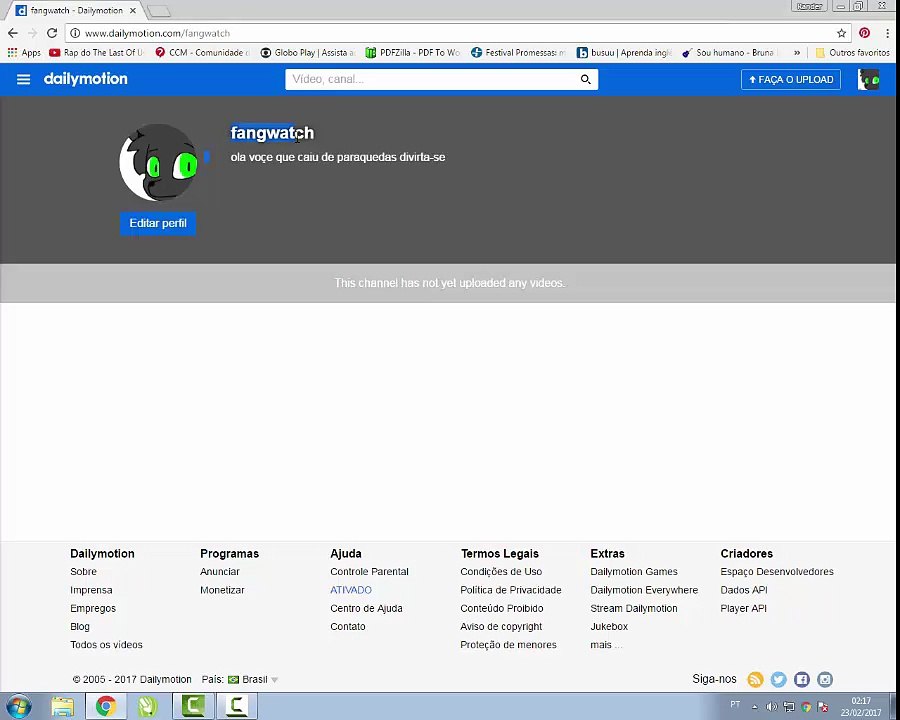The height and width of the screenshot is (720, 900).
Task: Open the Dados API link
Action: click(x=744, y=590)
